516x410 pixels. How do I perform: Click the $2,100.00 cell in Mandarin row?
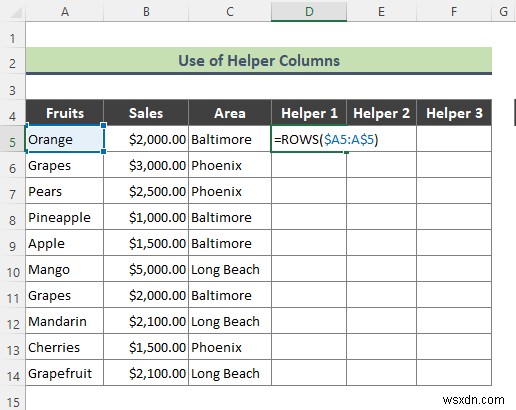coord(146,321)
